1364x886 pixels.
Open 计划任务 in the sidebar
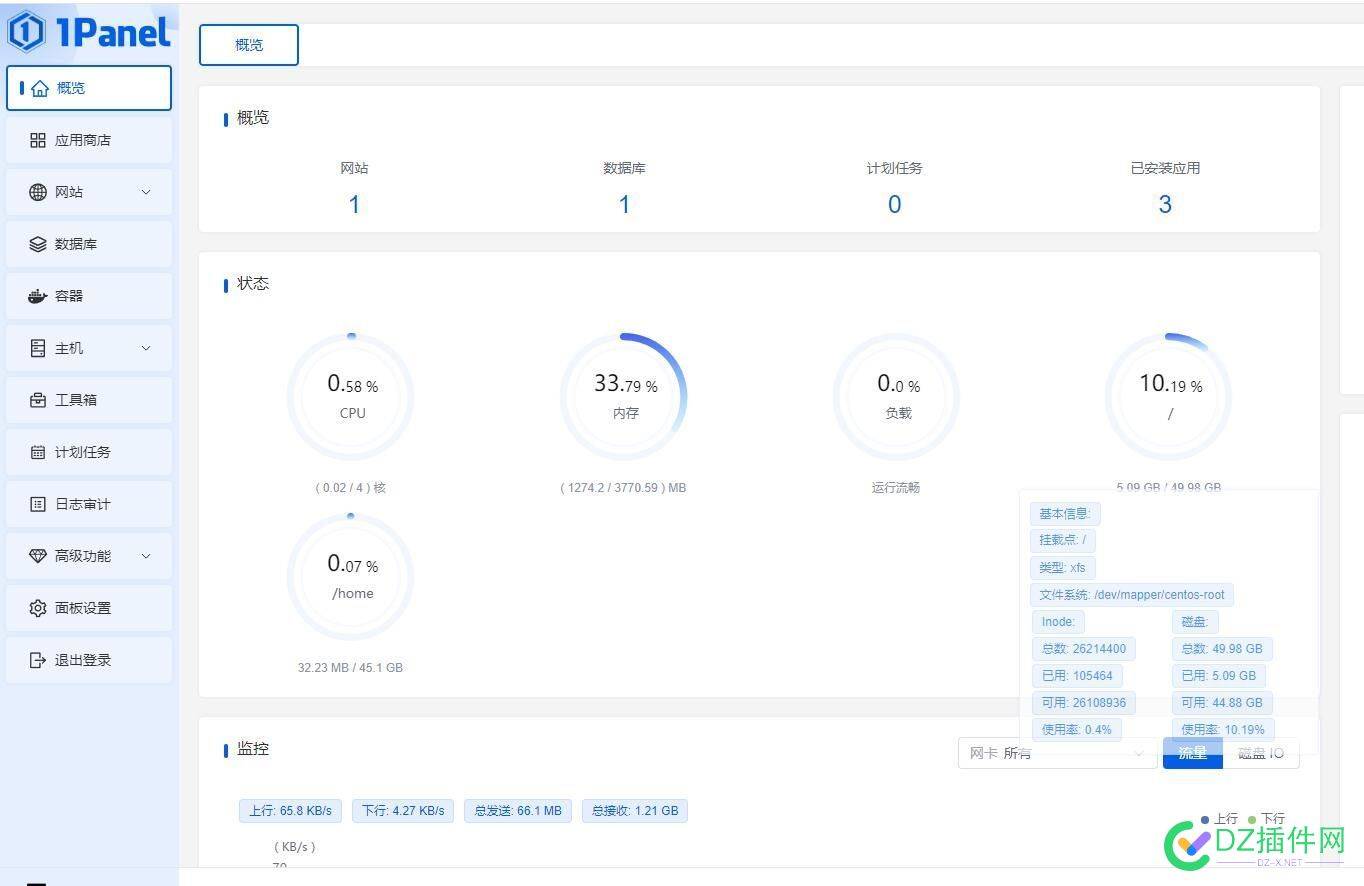[x=89, y=452]
